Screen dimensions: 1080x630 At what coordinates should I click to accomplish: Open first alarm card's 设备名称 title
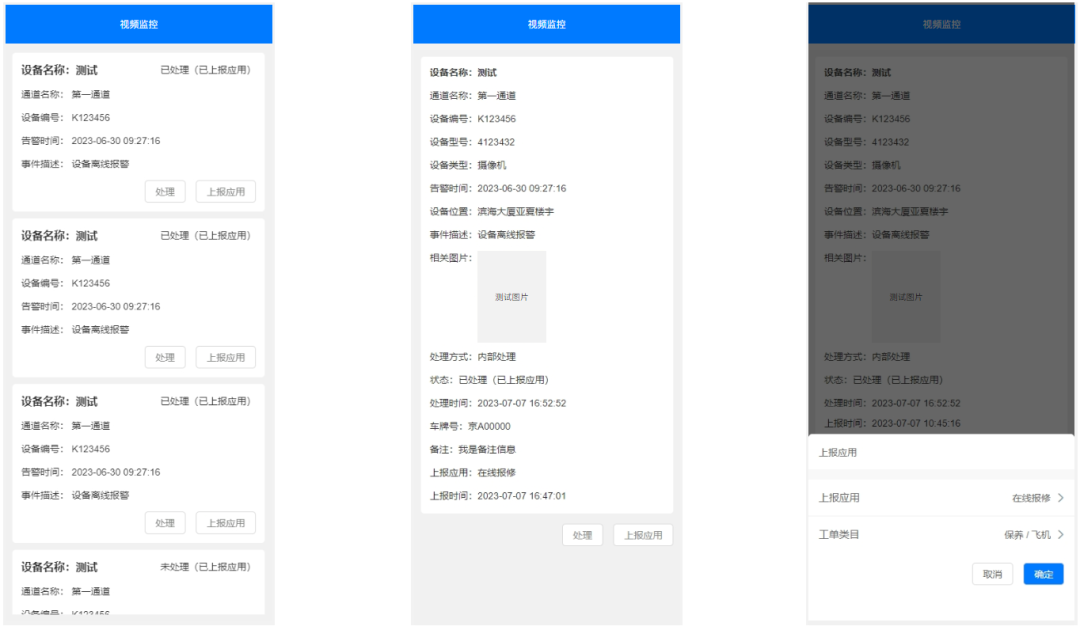click(60, 70)
